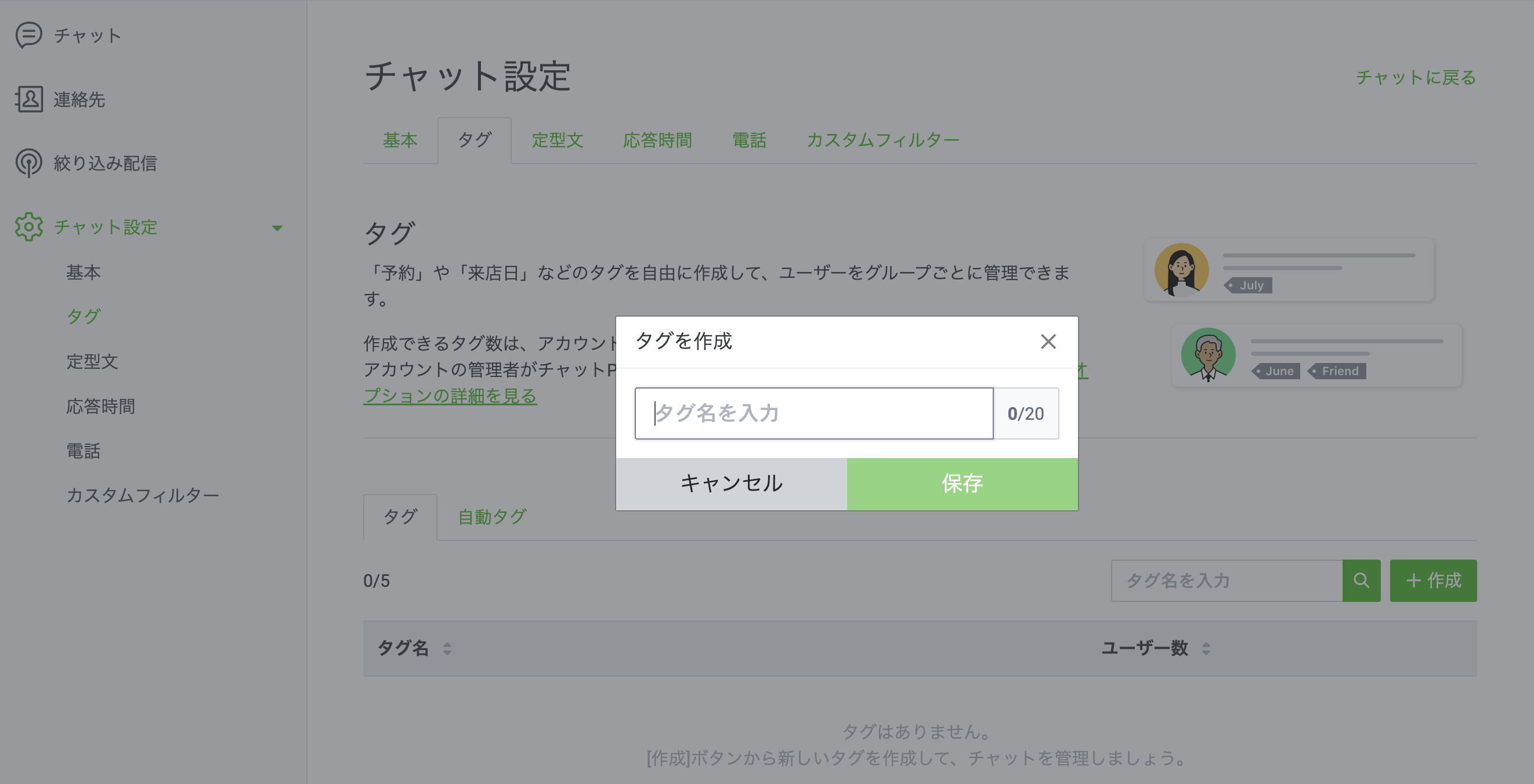Select タグ in sidebar submenu
This screenshot has width=1534, height=784.
click(x=84, y=316)
